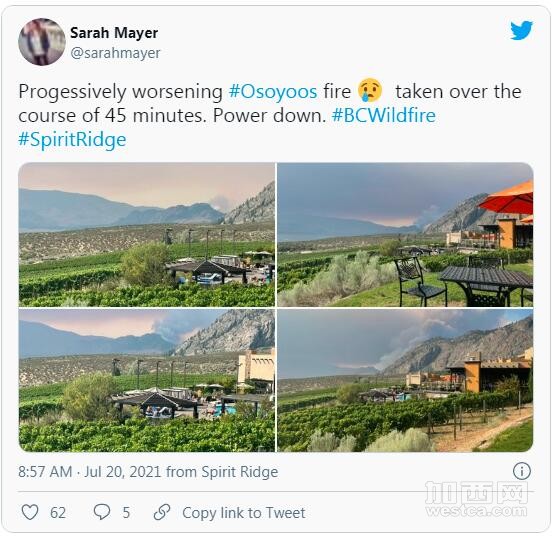The width and height of the screenshot is (557, 539).
Task: Open Sarah Mayer's profile avatar
Action: pyautogui.click(x=42, y=42)
